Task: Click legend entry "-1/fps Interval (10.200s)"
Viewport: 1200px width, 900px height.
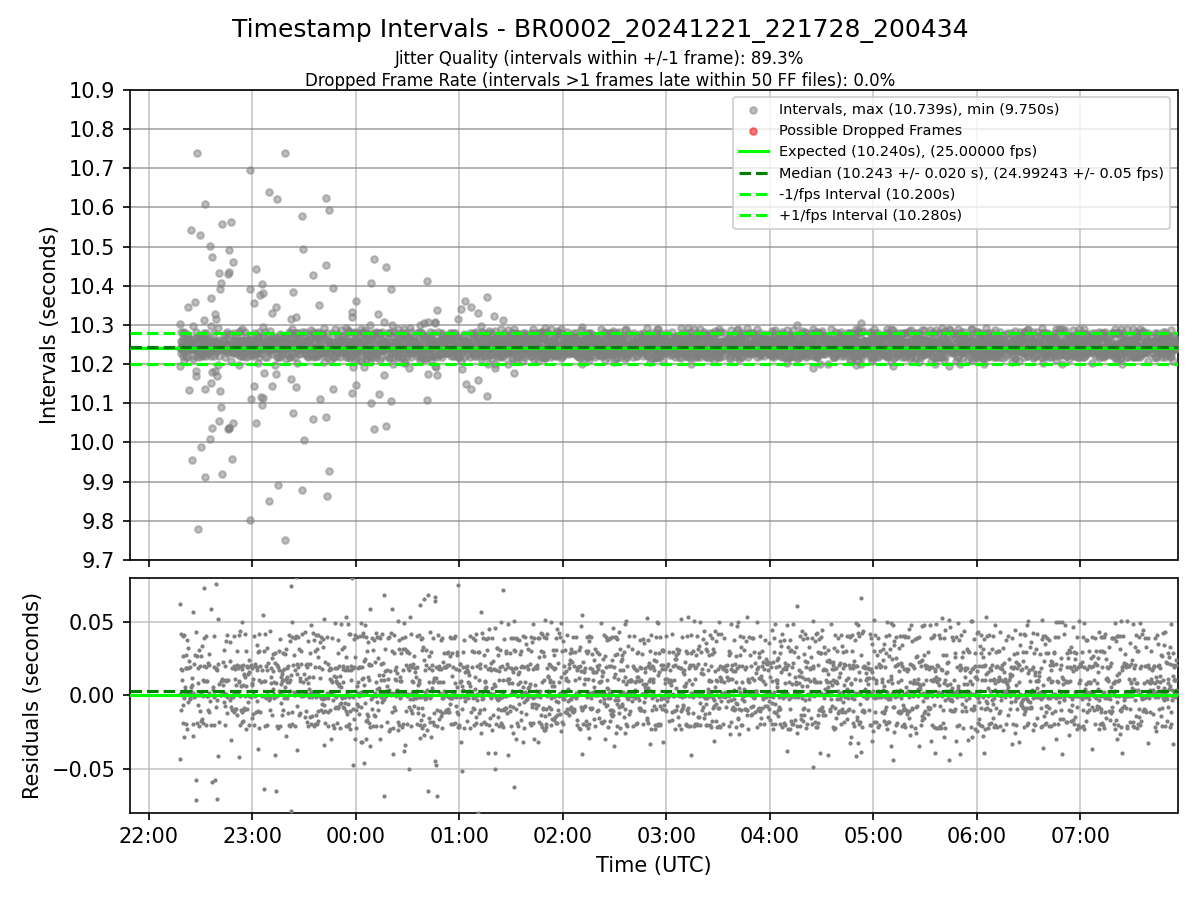Action: coord(867,193)
